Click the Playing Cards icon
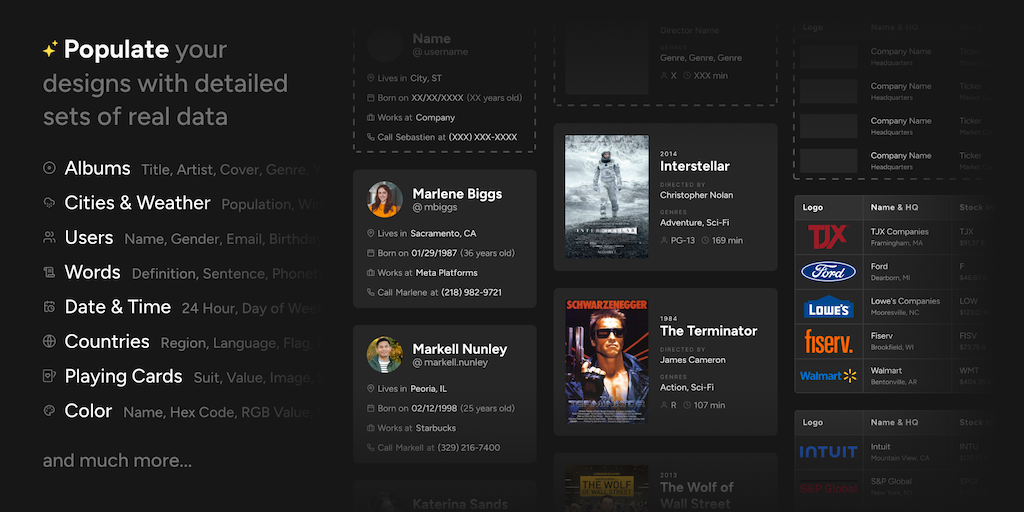 pyautogui.click(x=49, y=377)
